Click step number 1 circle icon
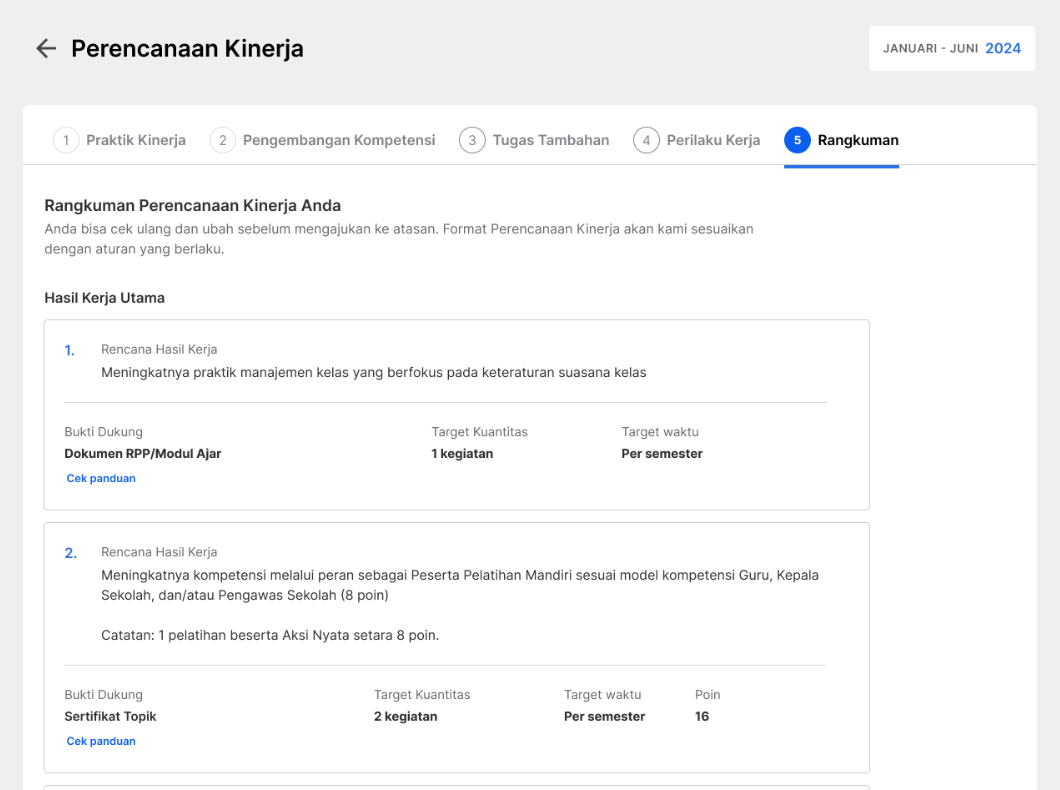The width and height of the screenshot is (1060, 790). pyautogui.click(x=66, y=140)
